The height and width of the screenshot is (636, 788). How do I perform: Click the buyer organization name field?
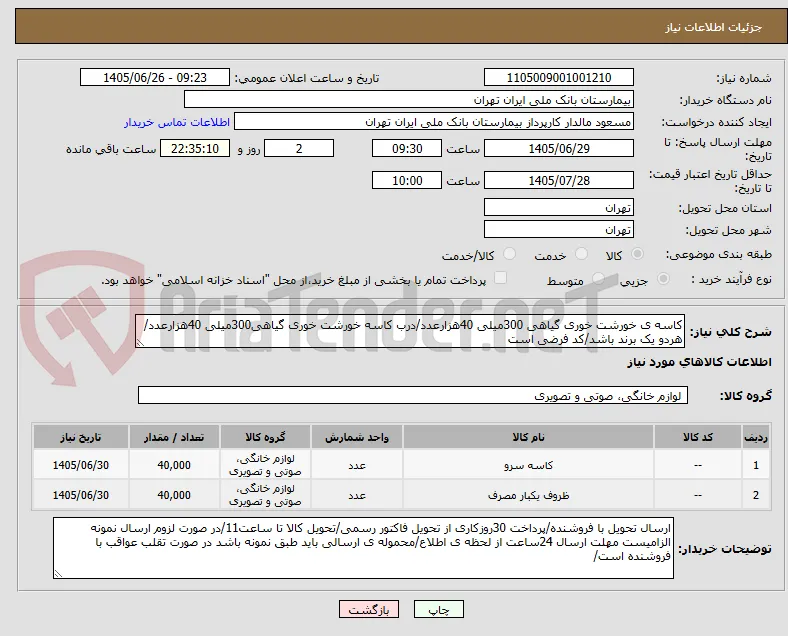pyautogui.click(x=409, y=99)
